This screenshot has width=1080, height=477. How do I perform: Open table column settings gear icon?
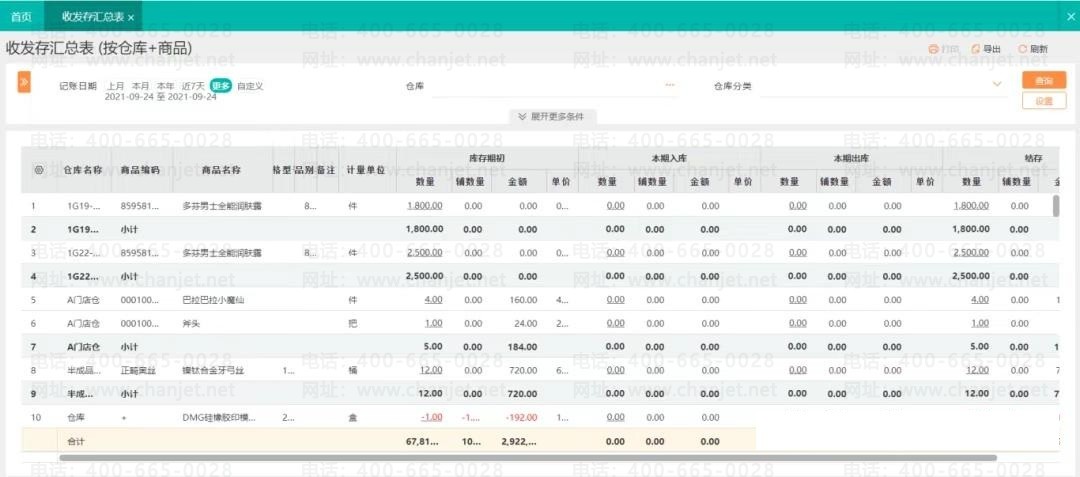(39, 170)
